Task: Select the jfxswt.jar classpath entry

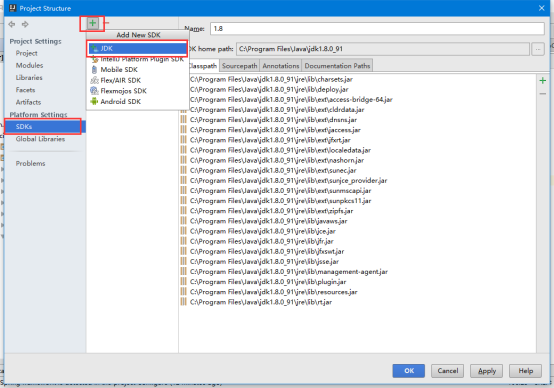Action: 267,252
